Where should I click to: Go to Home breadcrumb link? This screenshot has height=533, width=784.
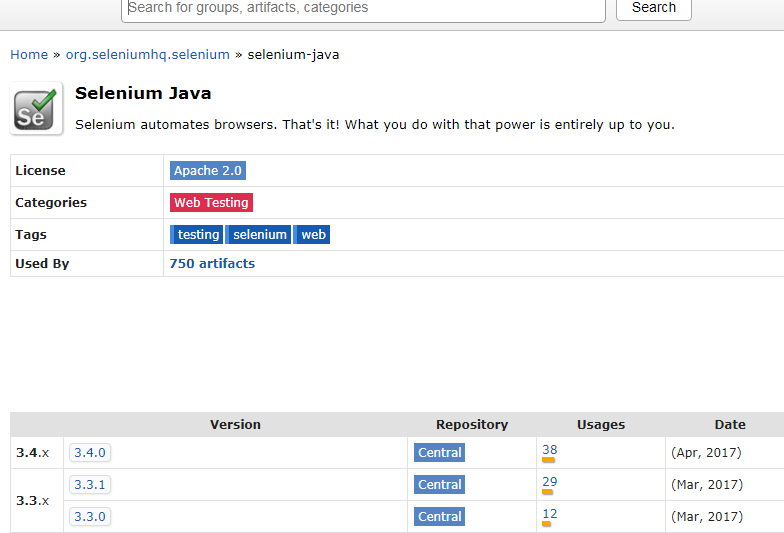[29, 54]
